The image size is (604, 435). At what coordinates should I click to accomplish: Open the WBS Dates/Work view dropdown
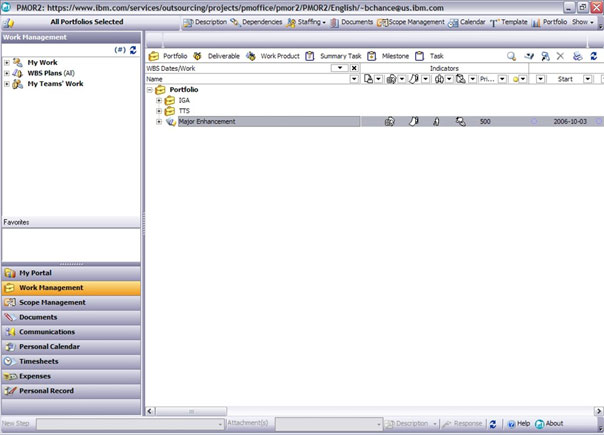click(340, 68)
